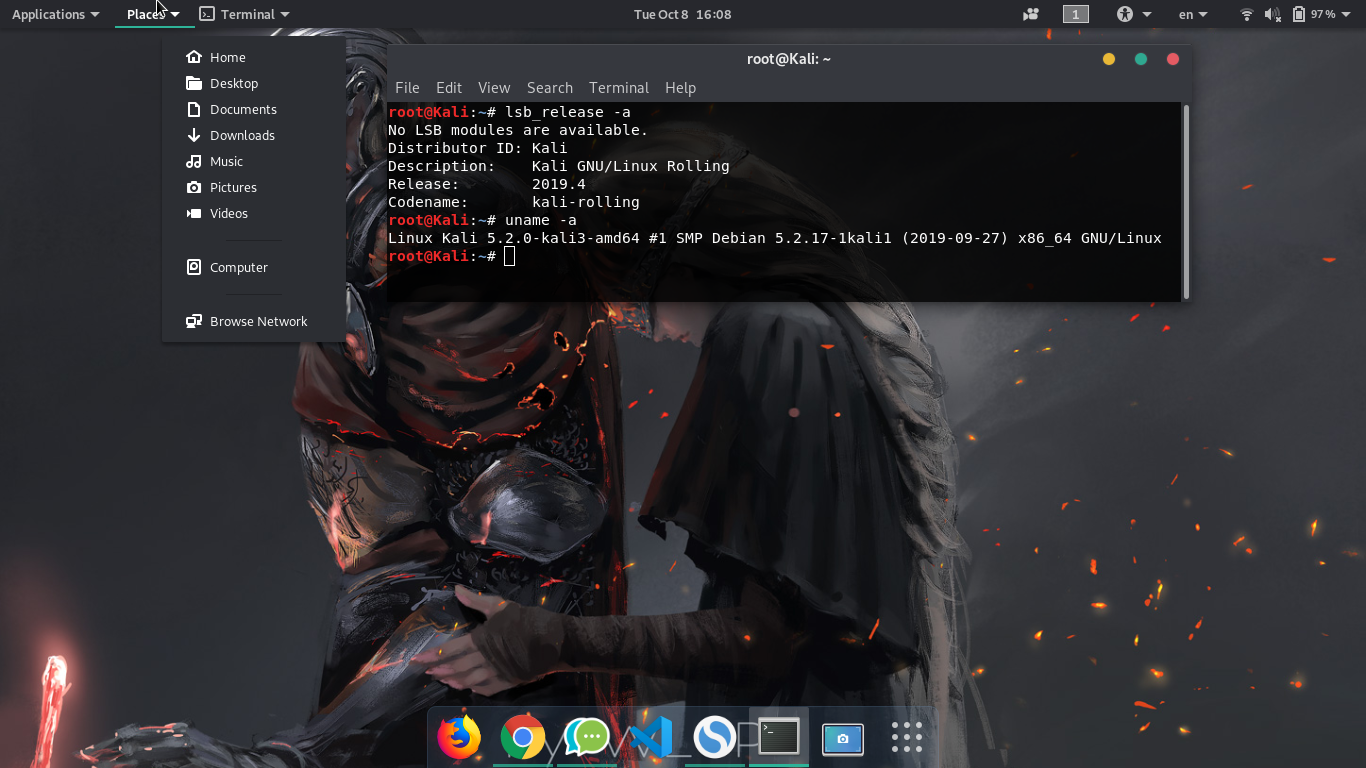
Task: Open the Applications menu dropdown
Action: (x=55, y=14)
